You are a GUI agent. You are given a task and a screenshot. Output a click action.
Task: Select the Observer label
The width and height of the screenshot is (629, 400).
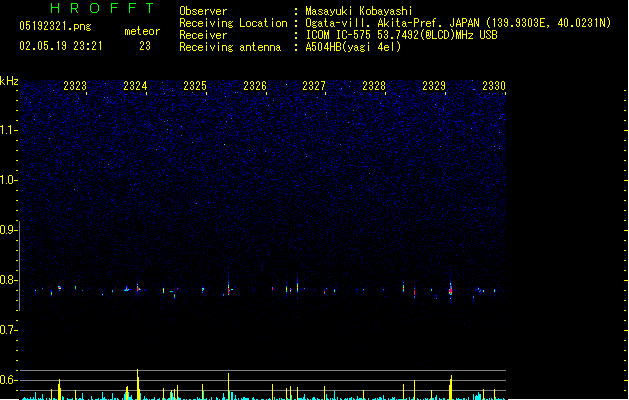click(203, 11)
